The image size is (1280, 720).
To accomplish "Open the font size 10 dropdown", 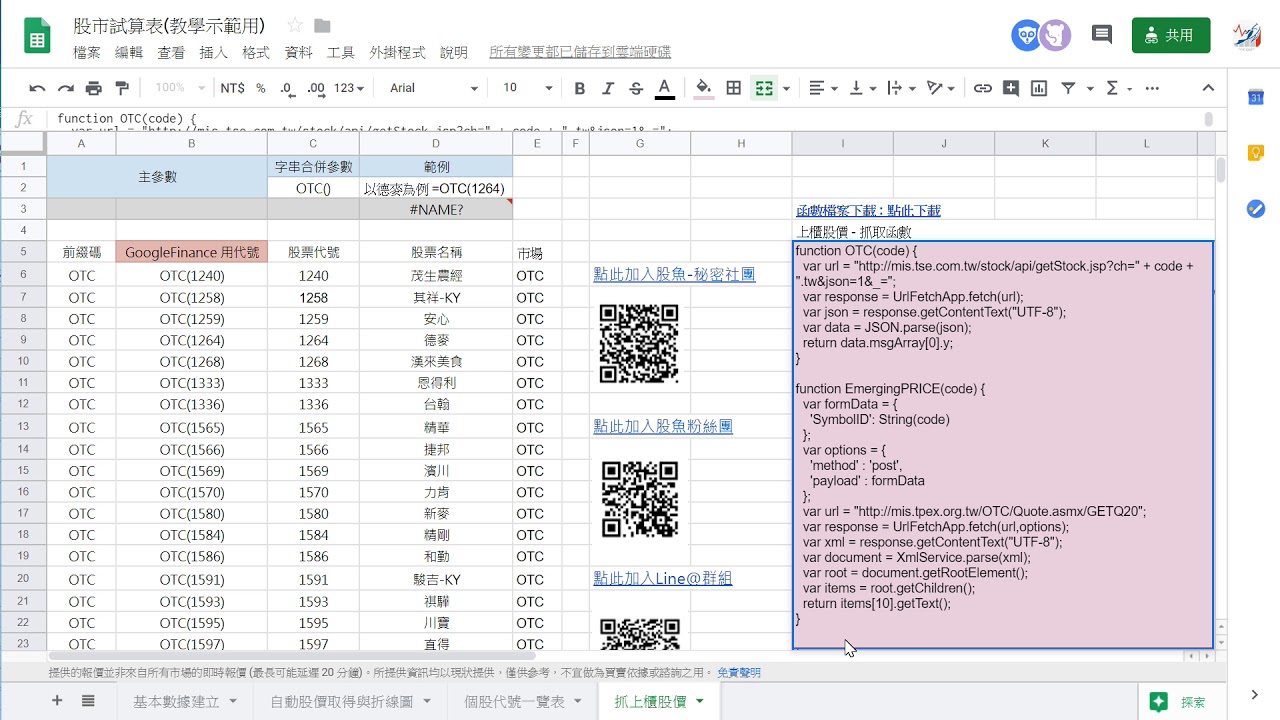I will [528, 88].
